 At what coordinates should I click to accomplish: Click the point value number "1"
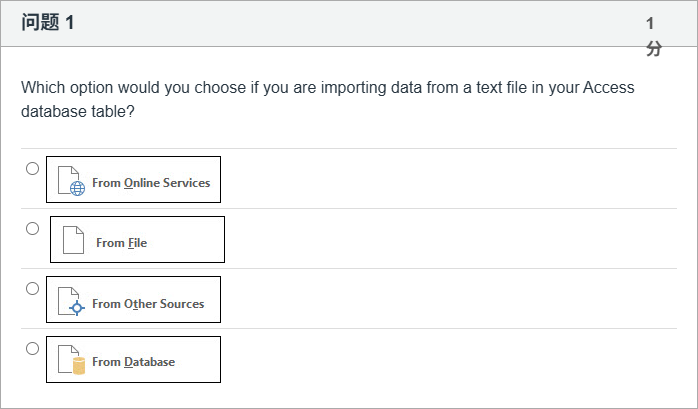click(650, 22)
